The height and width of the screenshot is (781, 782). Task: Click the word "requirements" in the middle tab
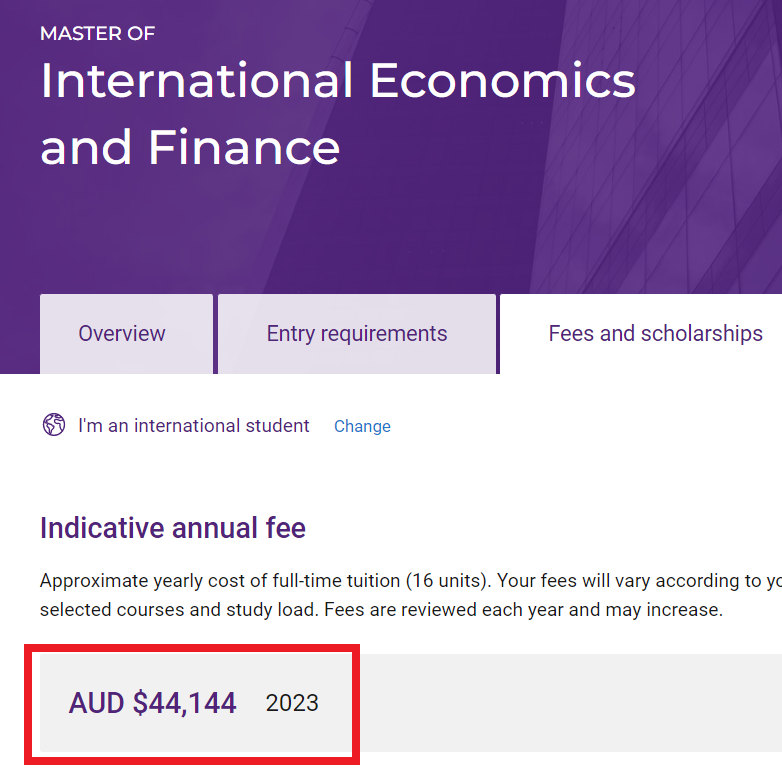385,334
